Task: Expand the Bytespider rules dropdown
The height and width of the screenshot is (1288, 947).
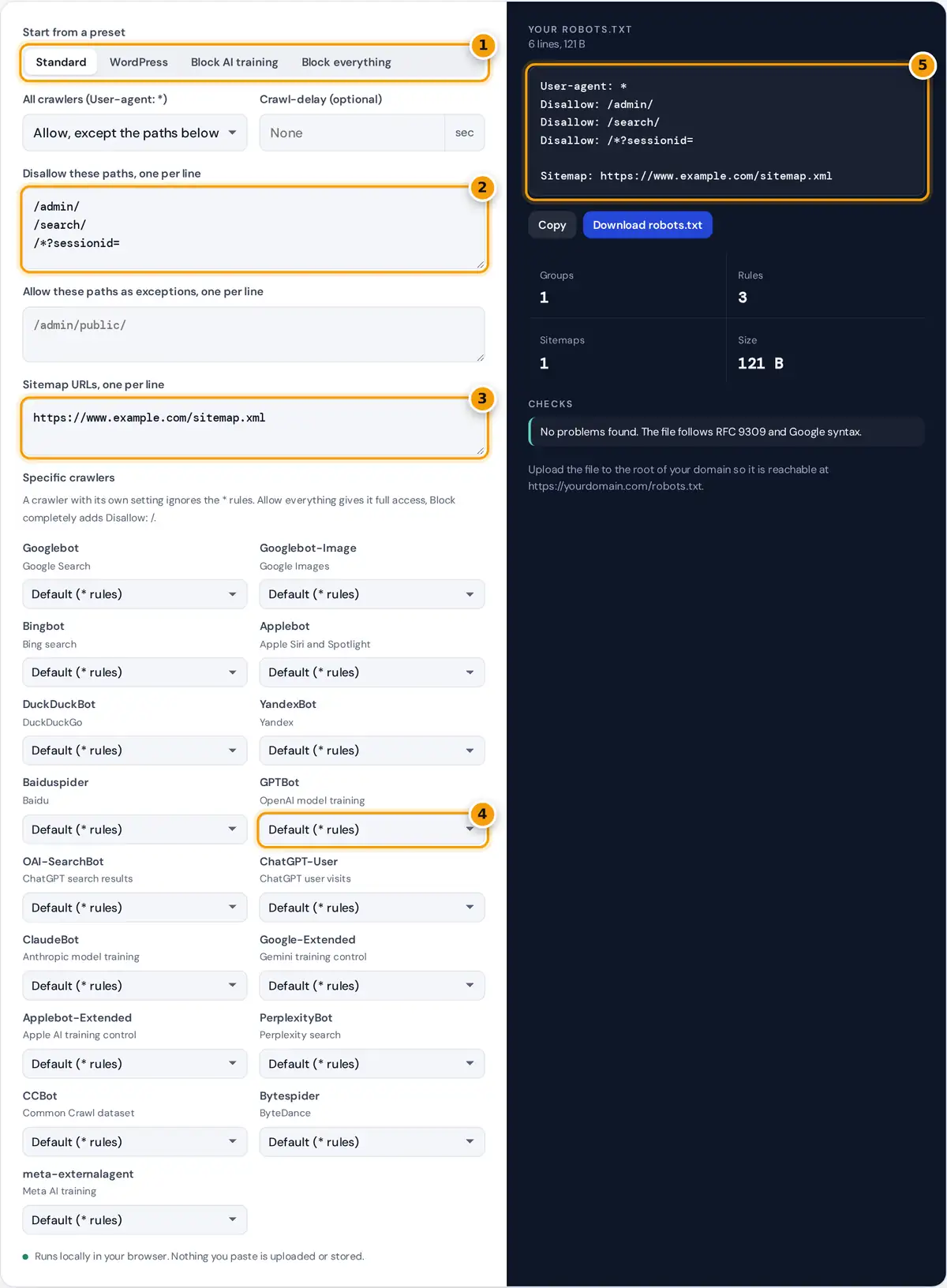Action: [x=372, y=1142]
